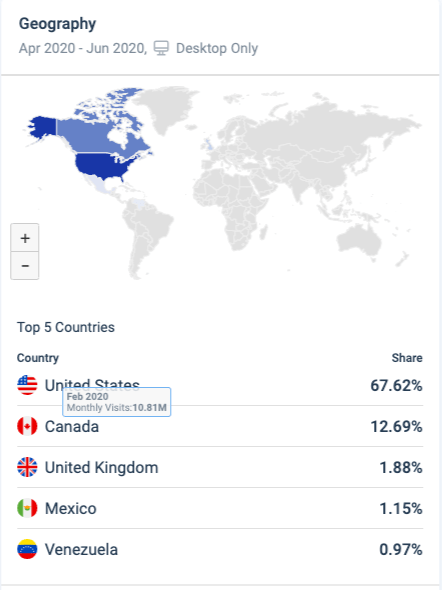Click Alaska region on the map
Screen dimensions: 442x590
click(x=41, y=127)
